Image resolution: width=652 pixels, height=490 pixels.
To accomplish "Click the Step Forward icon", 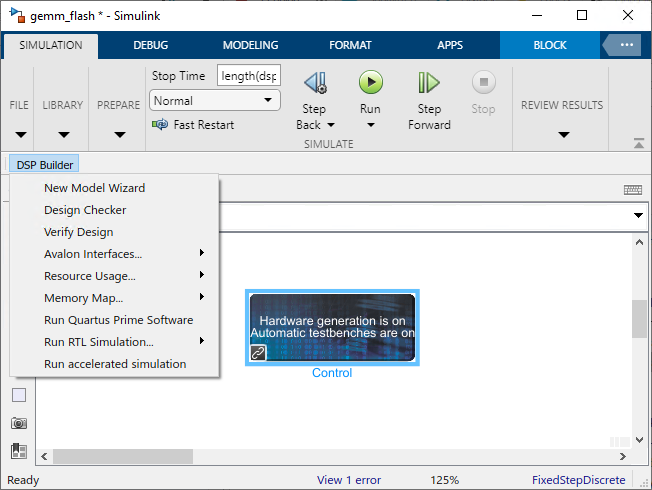I will point(429,83).
